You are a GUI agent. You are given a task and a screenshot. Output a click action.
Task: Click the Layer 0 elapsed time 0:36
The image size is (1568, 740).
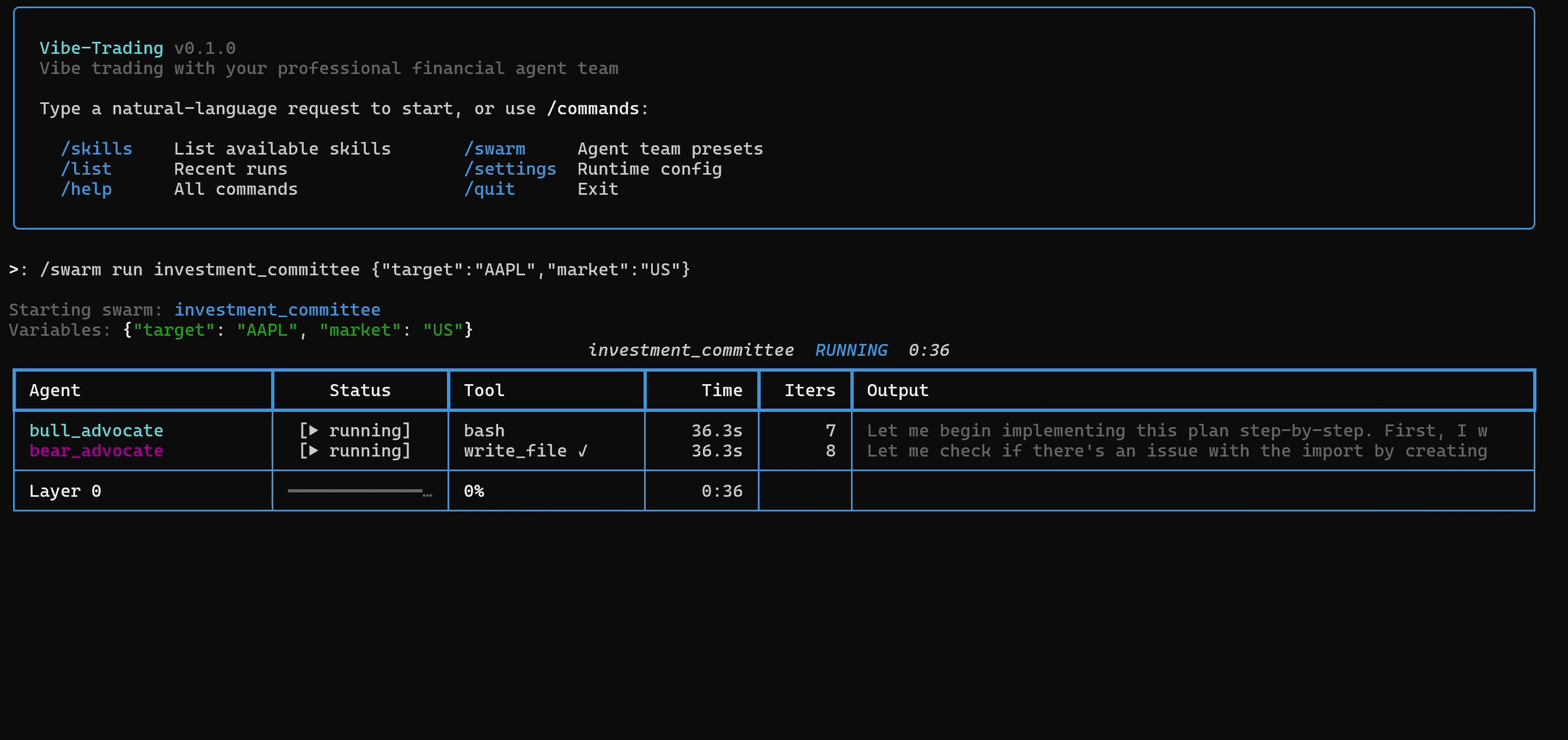point(722,491)
